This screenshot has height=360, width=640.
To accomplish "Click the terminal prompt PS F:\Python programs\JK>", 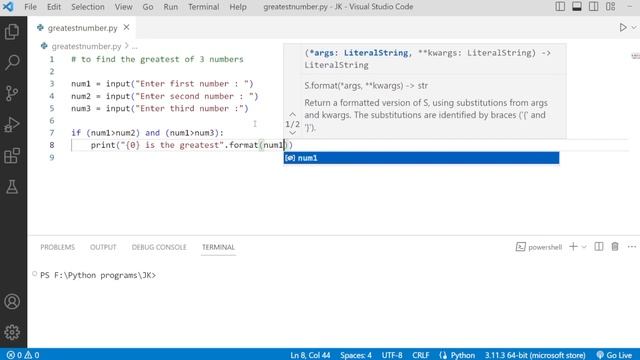I will [x=98, y=275].
